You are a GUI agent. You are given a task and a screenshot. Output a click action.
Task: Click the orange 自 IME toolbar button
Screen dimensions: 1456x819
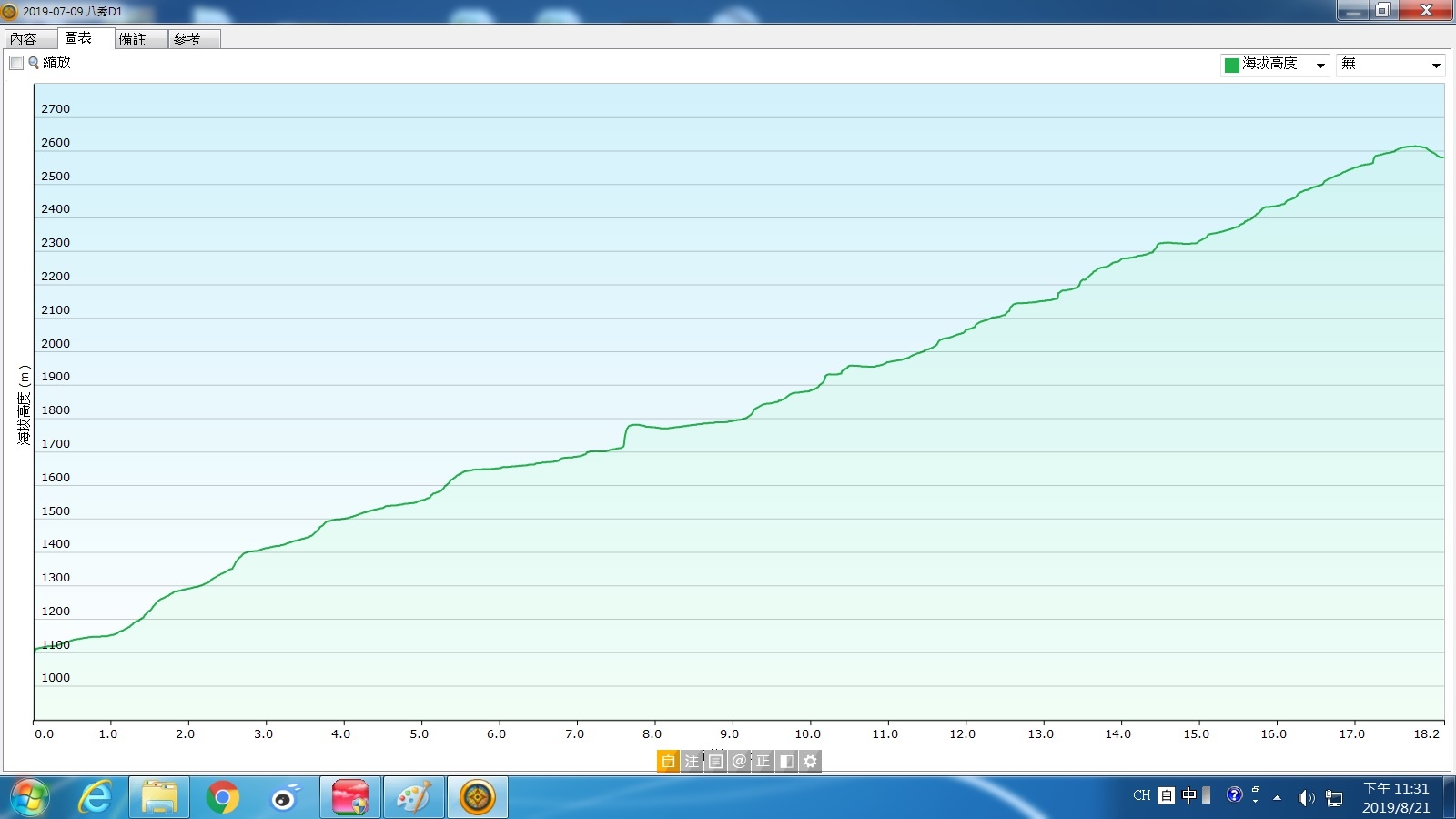[668, 761]
